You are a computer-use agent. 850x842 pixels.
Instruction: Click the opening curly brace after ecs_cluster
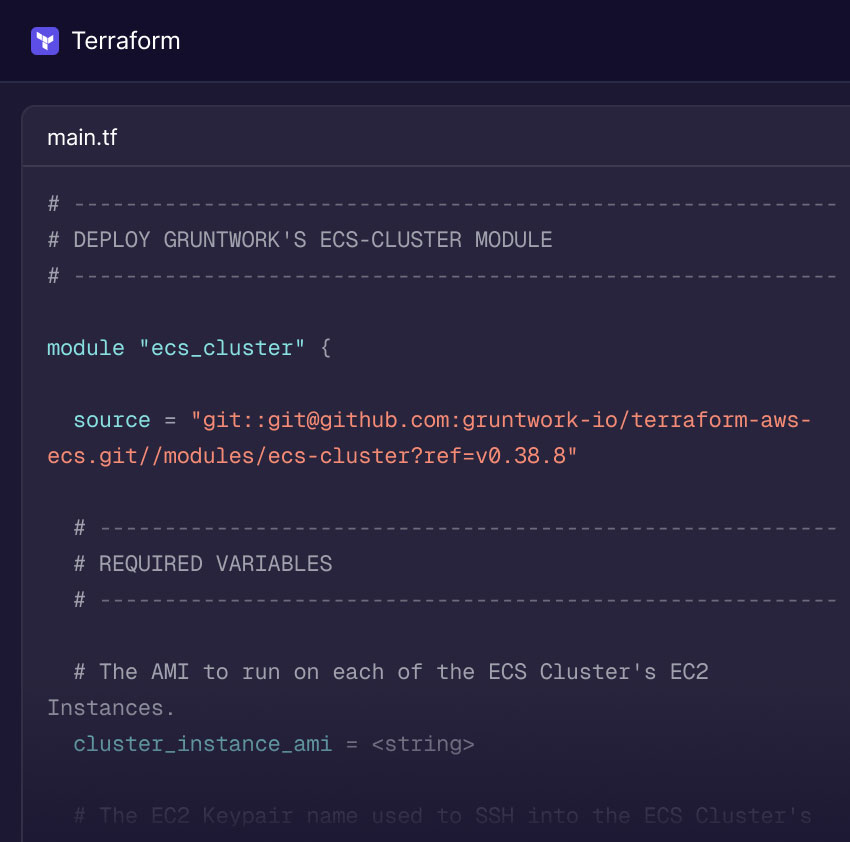coord(325,348)
